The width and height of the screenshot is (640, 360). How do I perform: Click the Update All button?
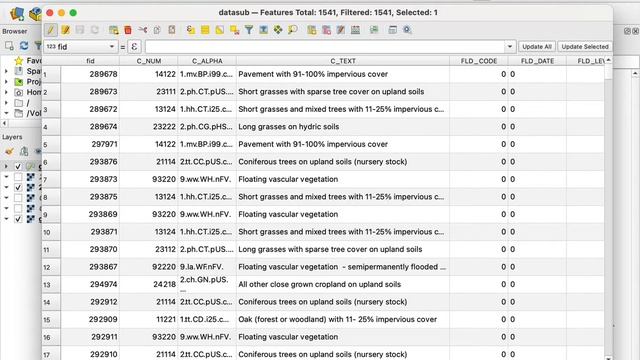click(x=537, y=47)
